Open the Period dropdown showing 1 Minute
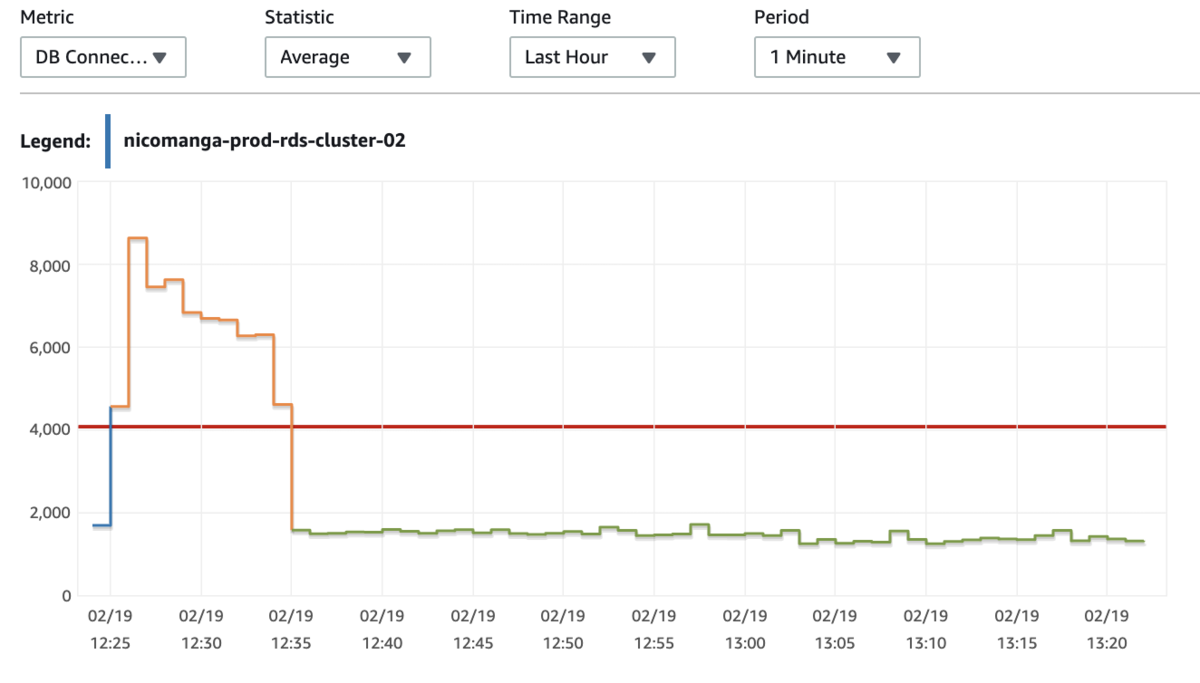Image resolution: width=1200 pixels, height=683 pixels. (x=837, y=57)
